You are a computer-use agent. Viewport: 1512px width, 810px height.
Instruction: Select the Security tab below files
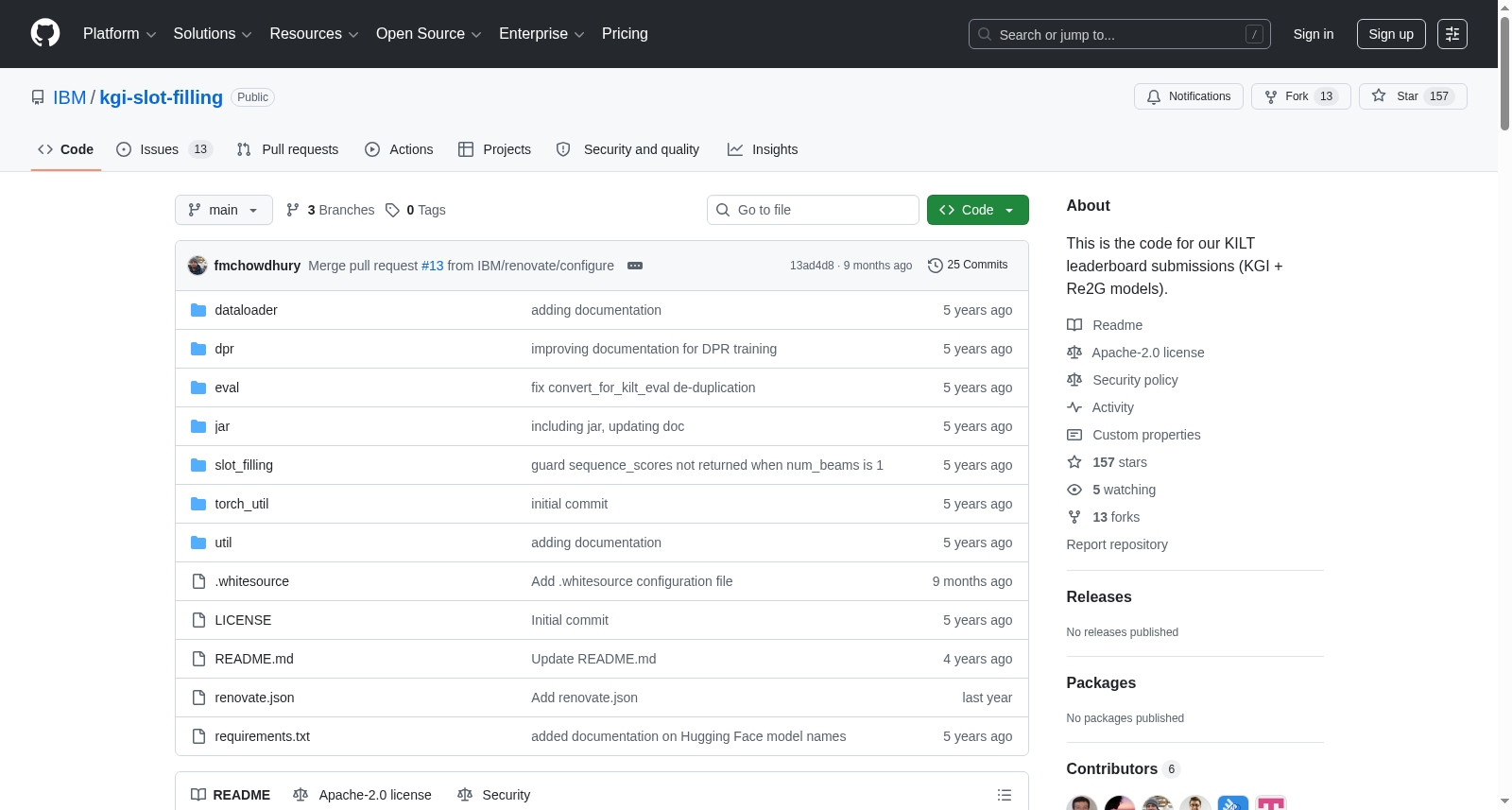point(493,795)
